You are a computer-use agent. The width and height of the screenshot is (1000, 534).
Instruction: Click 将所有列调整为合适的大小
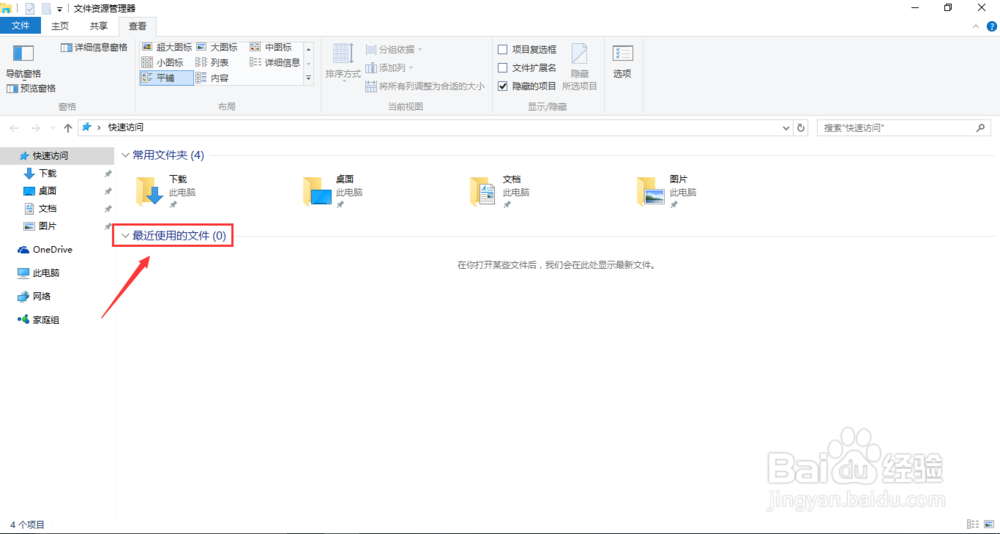click(x=425, y=86)
